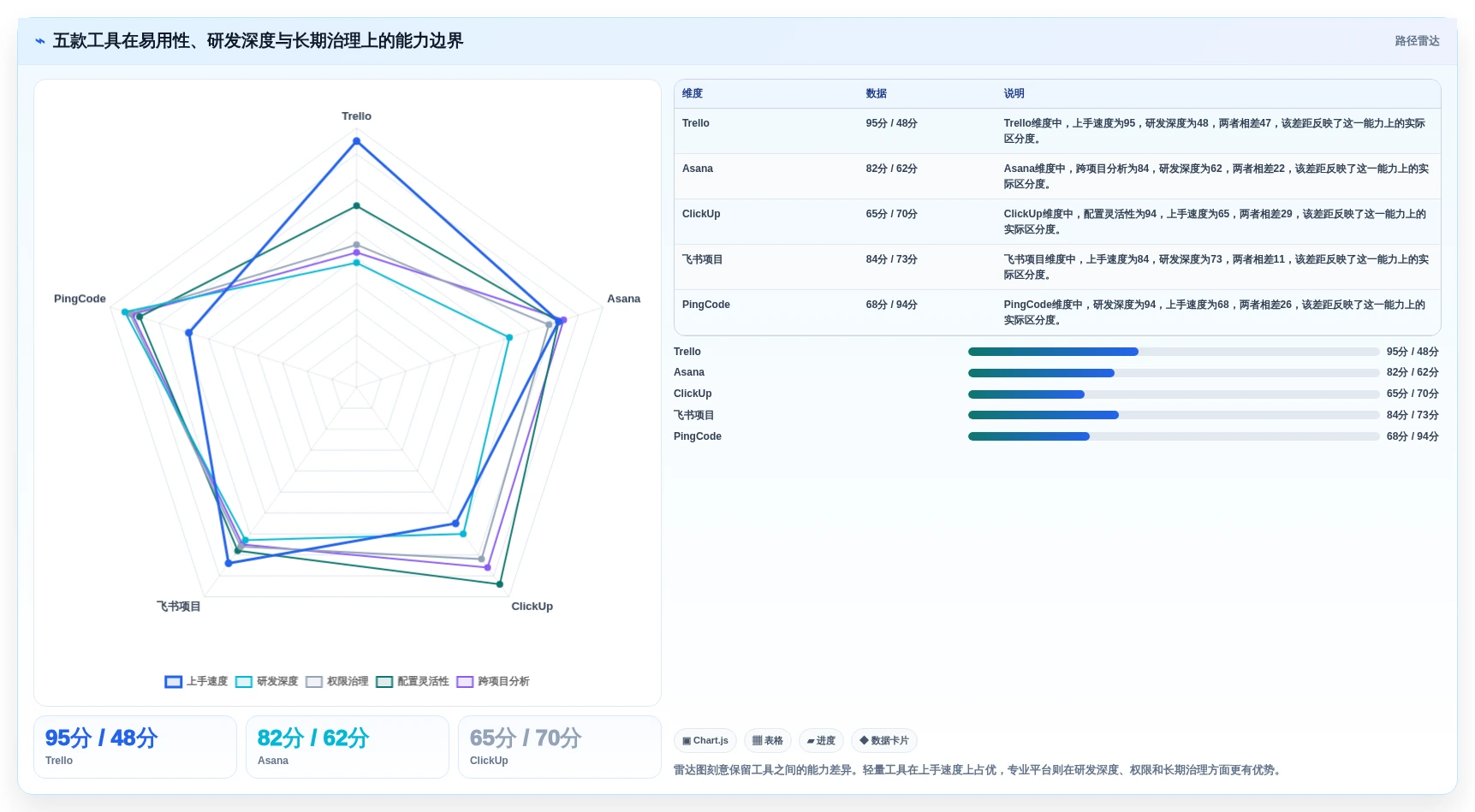Click the Trello label in progress list

click(687, 352)
